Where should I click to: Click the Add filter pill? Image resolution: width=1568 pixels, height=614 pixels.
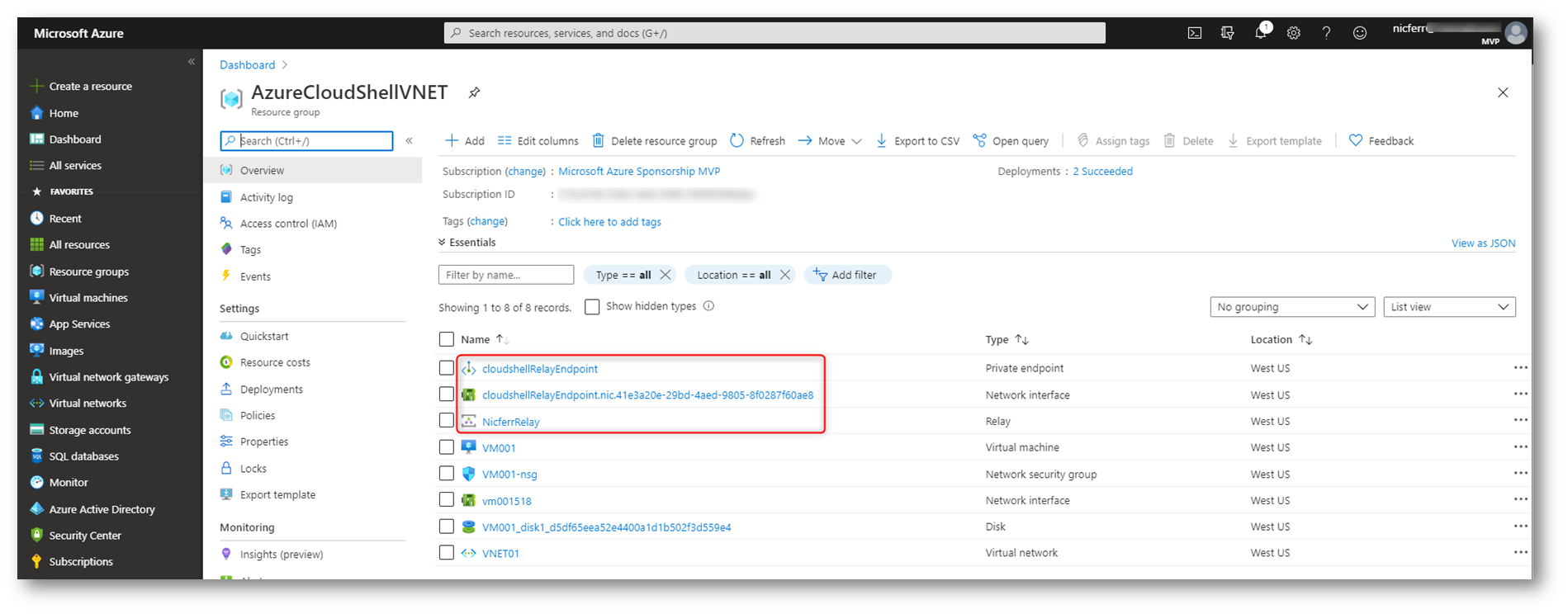click(x=847, y=275)
